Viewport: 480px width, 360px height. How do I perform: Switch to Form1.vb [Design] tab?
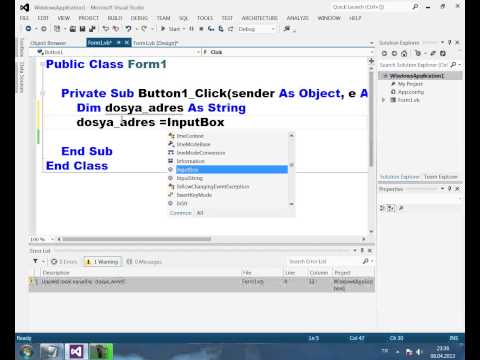point(155,43)
